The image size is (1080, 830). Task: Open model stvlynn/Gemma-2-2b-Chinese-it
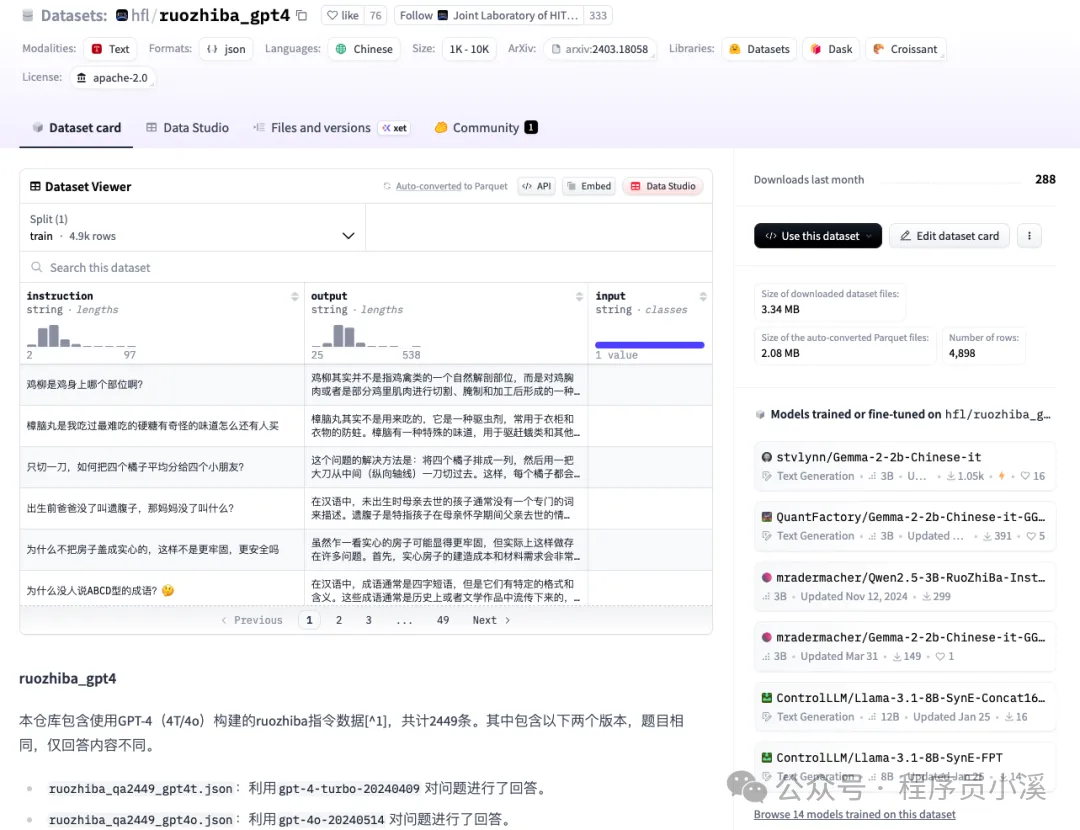(905, 466)
